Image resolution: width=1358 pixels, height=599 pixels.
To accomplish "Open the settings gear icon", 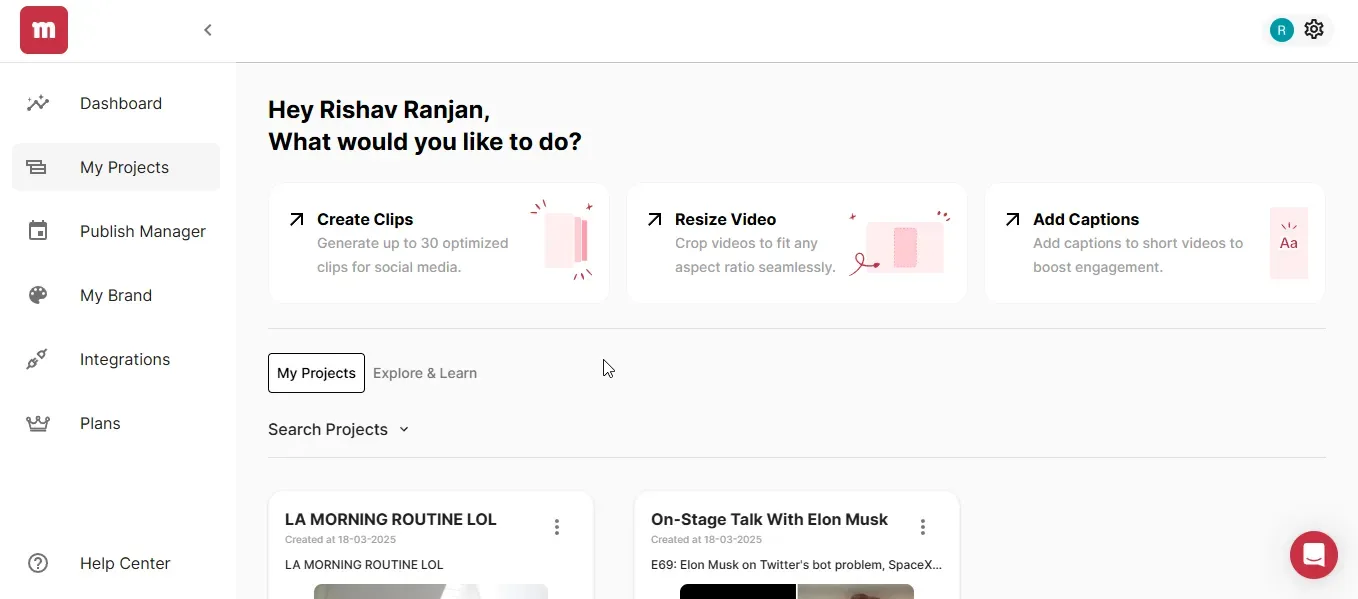I will pos(1314,30).
